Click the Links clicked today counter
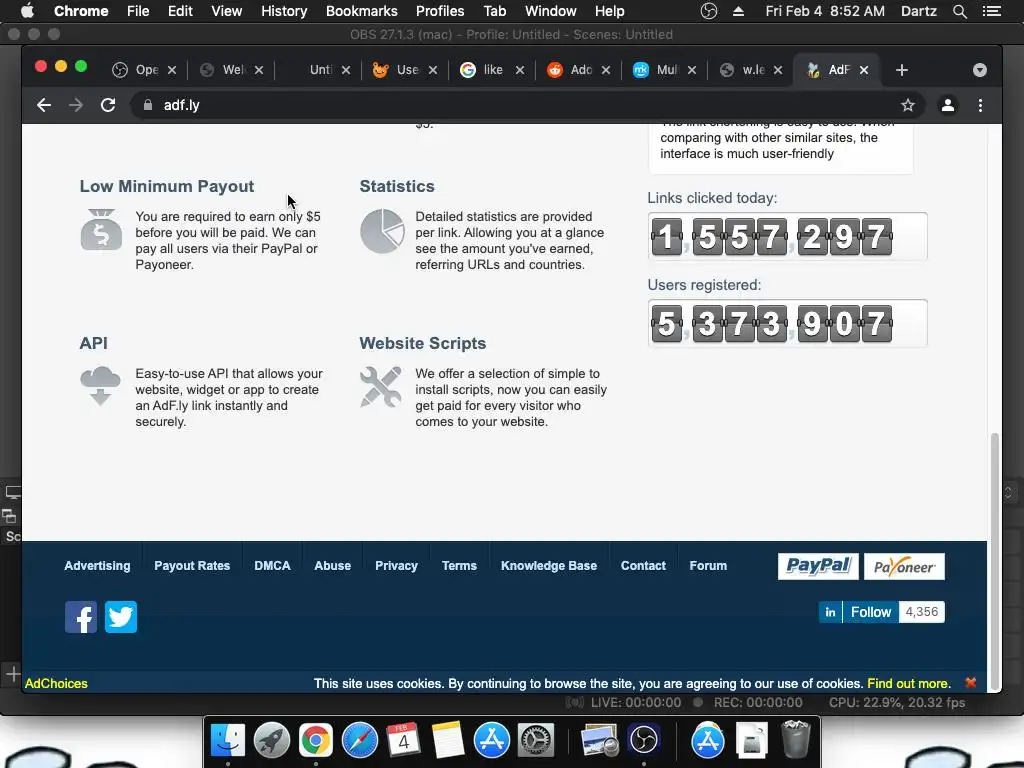The width and height of the screenshot is (1024, 768). (787, 236)
